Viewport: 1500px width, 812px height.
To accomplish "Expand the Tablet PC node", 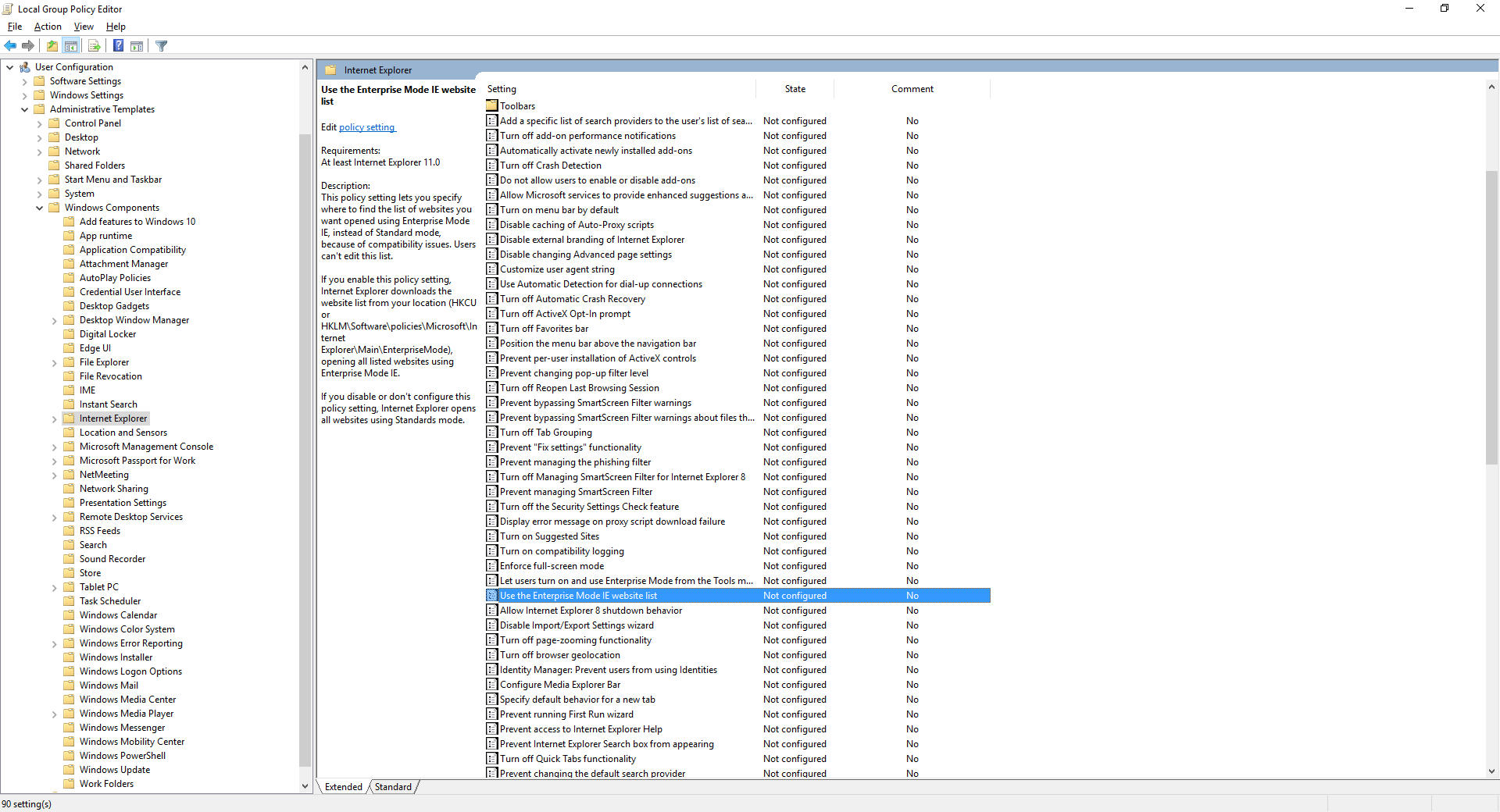I will point(55,587).
